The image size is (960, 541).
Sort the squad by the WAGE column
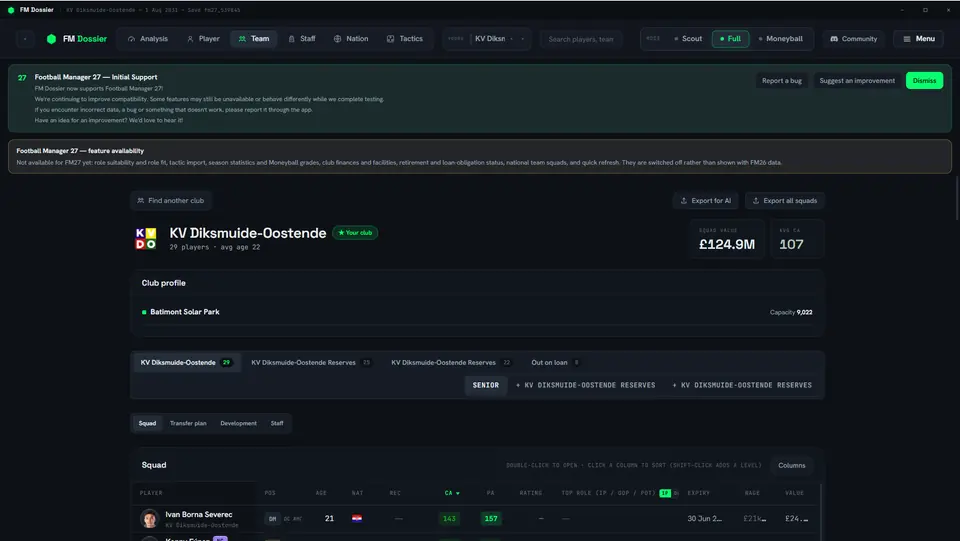[x=752, y=493]
